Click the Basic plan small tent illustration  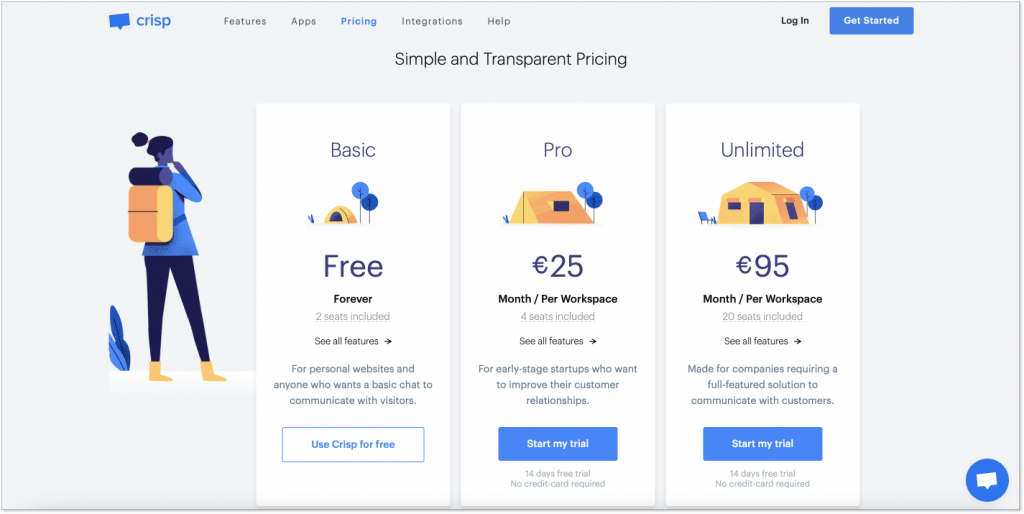[340, 214]
